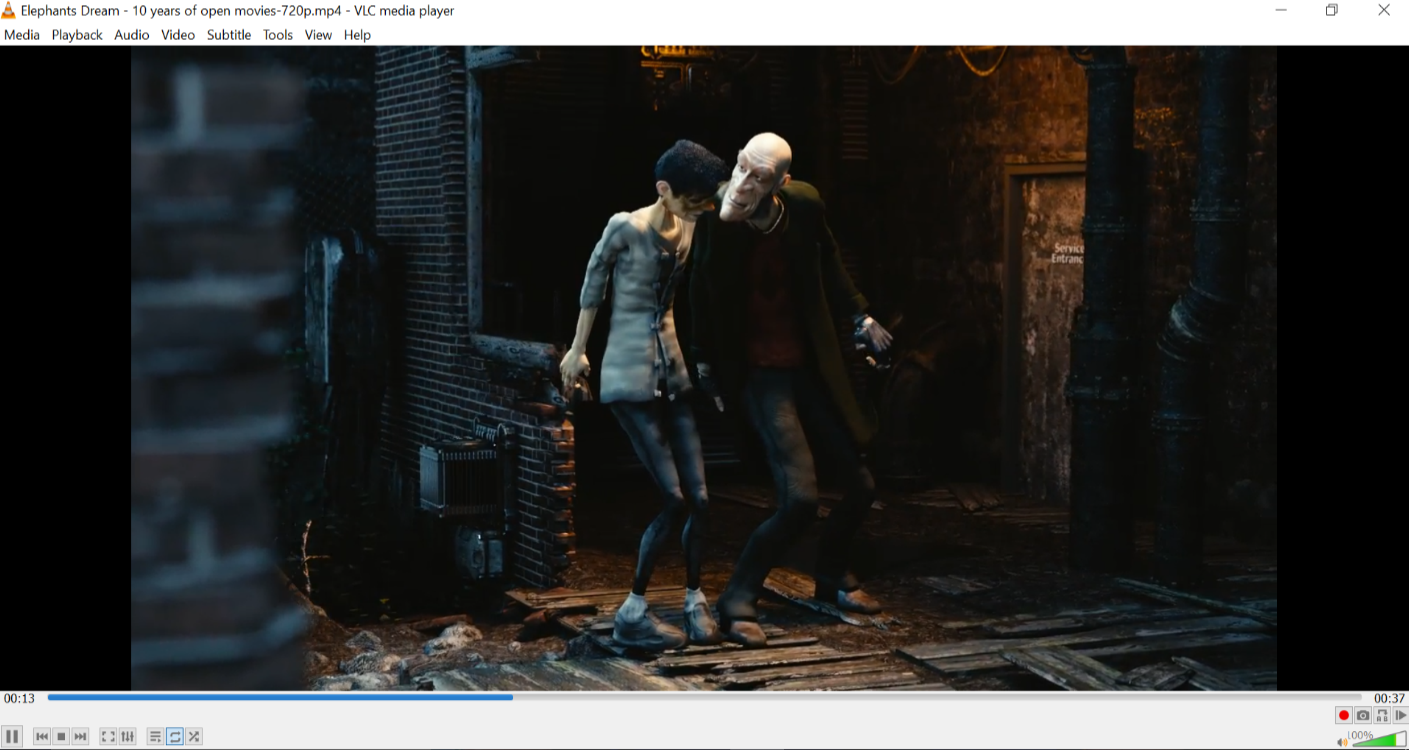Expand the Subtitle menu
This screenshot has height=750, width=1409.
229,35
